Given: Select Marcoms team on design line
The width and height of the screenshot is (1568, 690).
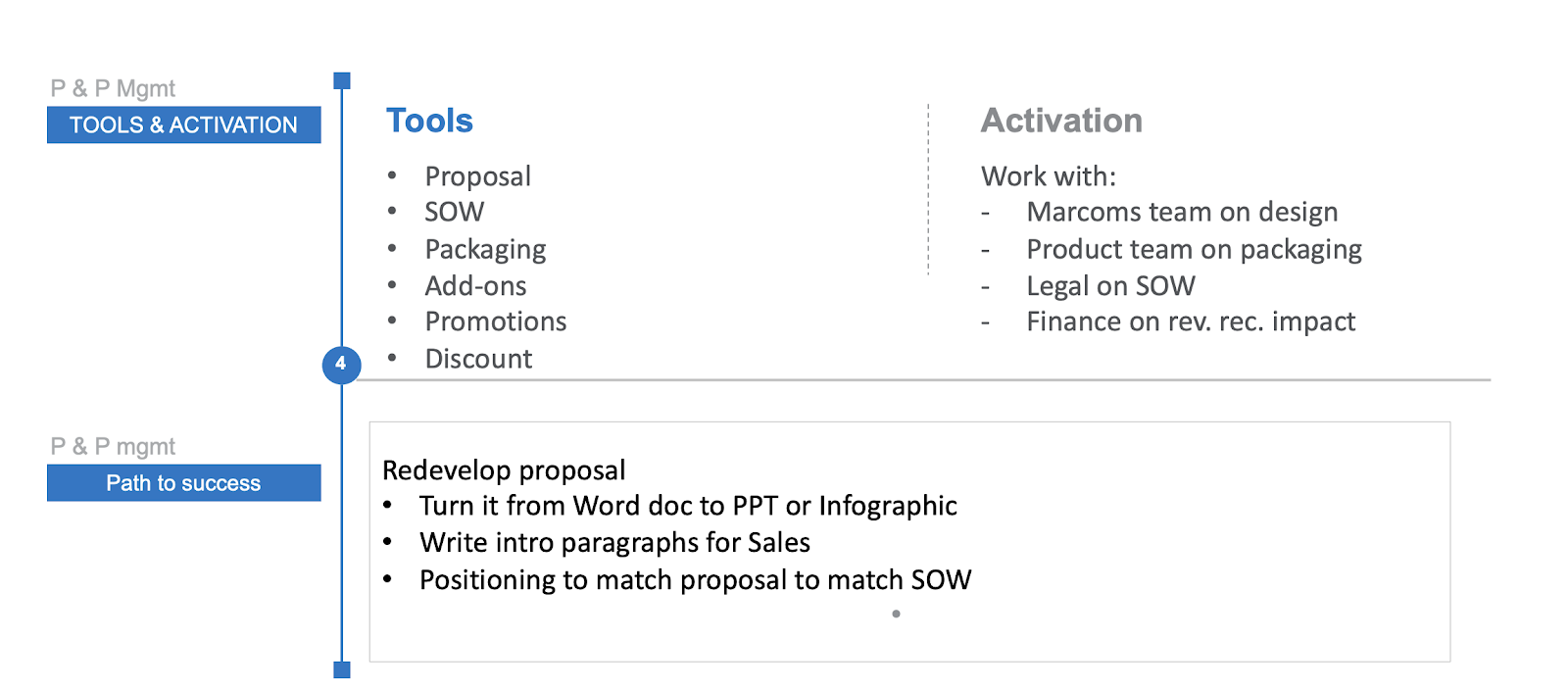Looking at the screenshot, I should click(x=1182, y=213).
